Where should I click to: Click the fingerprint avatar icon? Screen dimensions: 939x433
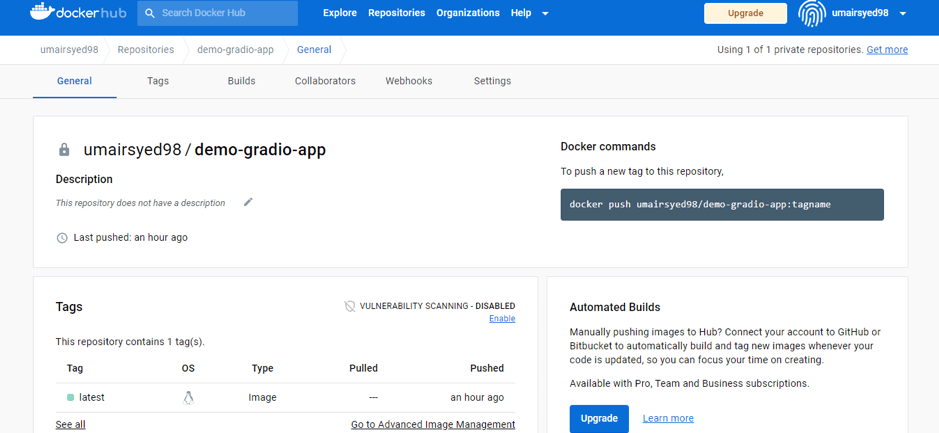(x=812, y=13)
